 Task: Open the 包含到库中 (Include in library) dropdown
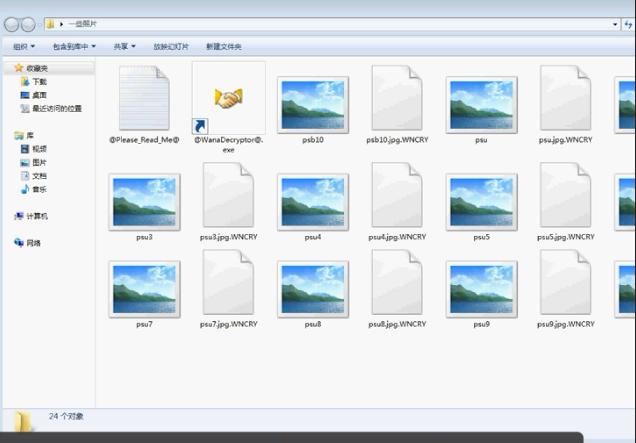(x=74, y=47)
